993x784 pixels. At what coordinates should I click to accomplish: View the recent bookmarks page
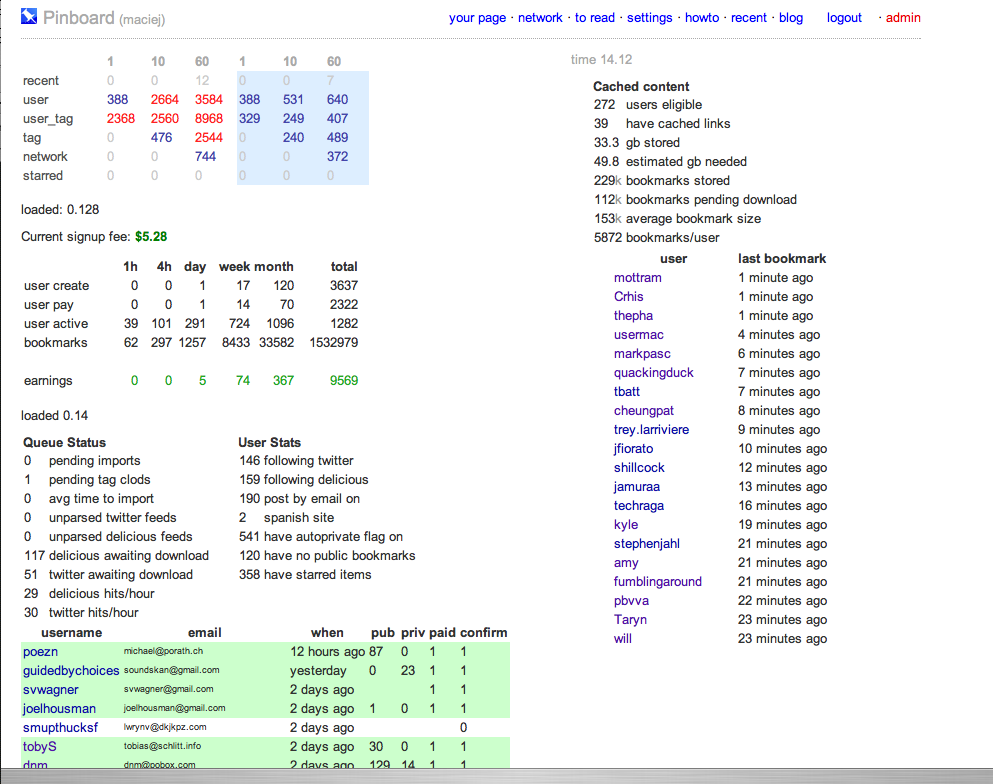749,18
